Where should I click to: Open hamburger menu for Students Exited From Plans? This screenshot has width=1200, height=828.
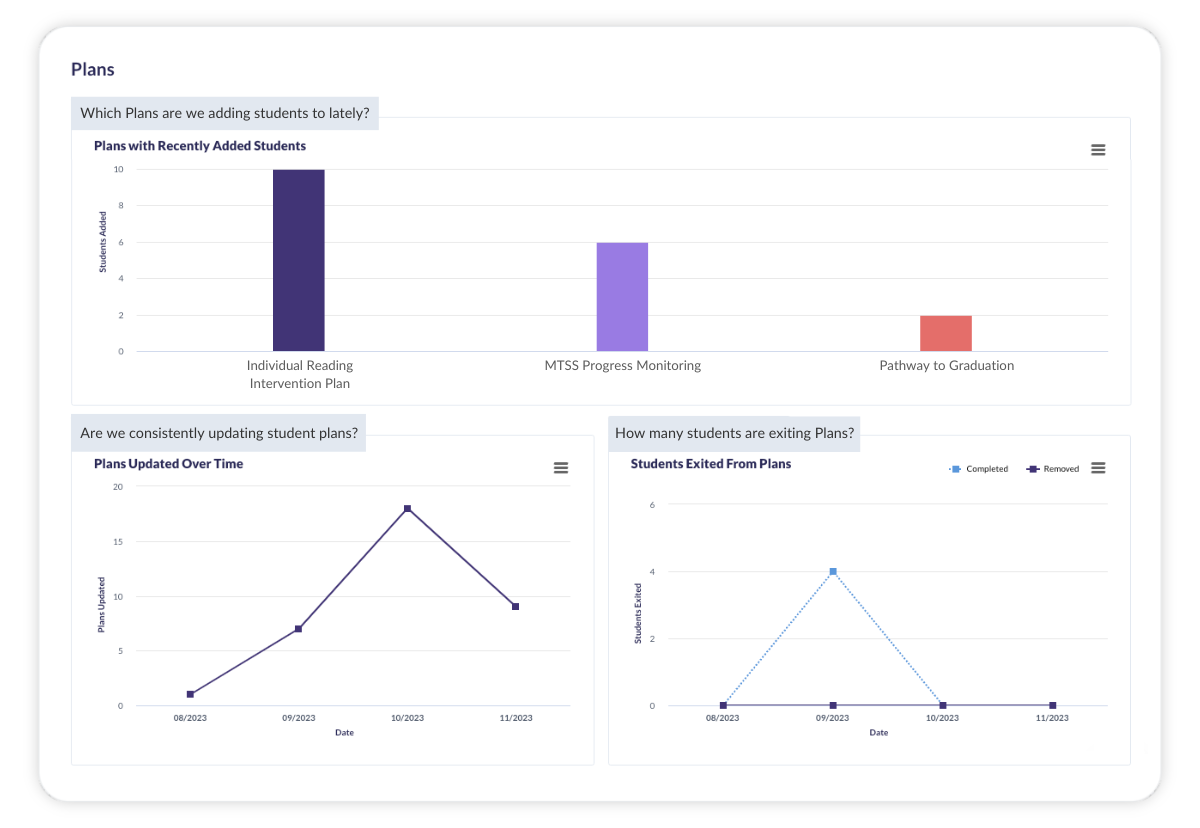click(1098, 468)
